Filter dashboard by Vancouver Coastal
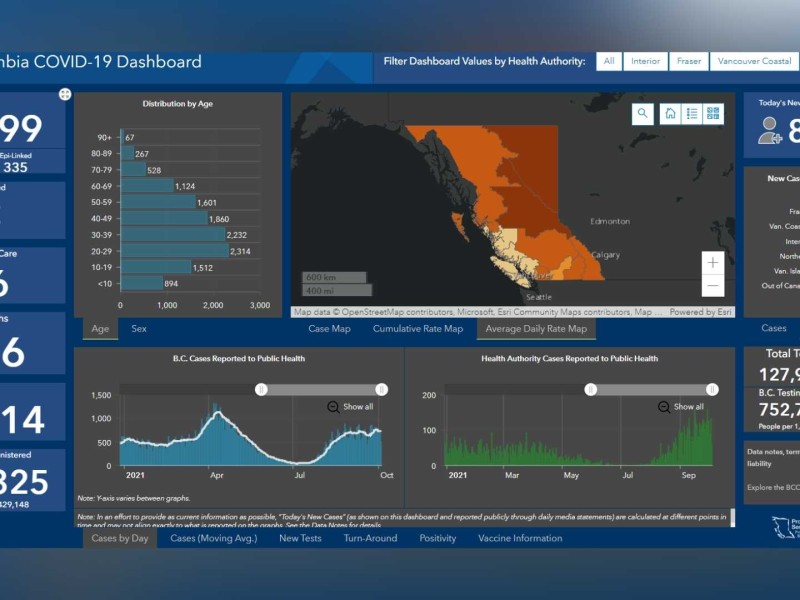 coord(754,62)
